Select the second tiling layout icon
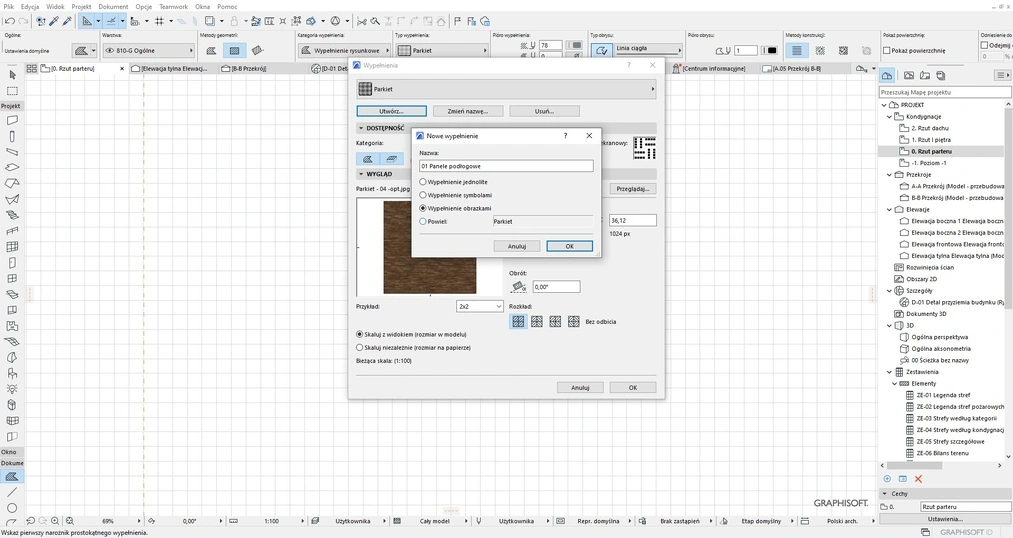Image resolution: width=1013 pixels, height=538 pixels. point(537,321)
